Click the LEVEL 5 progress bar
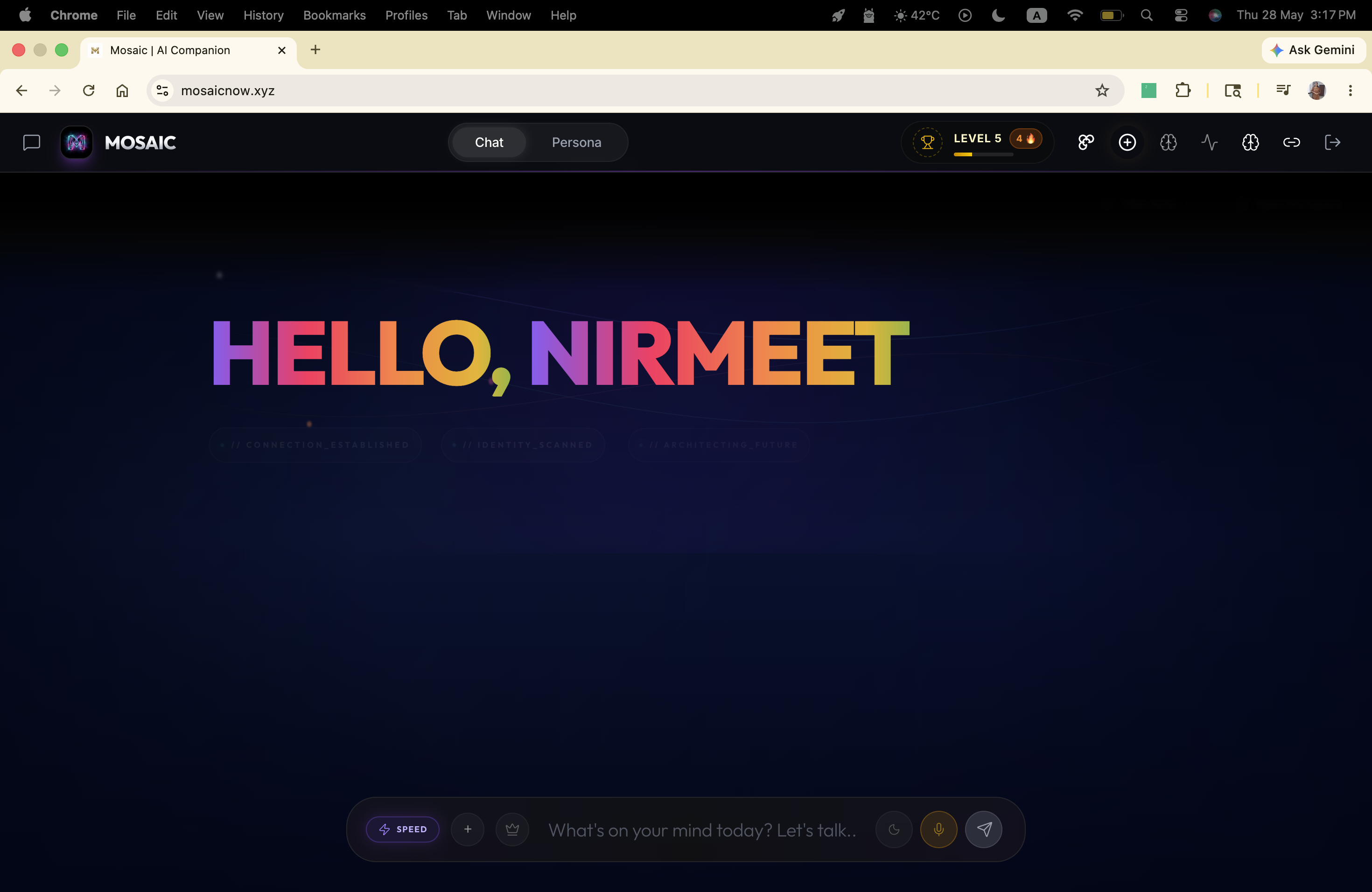Viewport: 1372px width, 892px height. [x=983, y=154]
